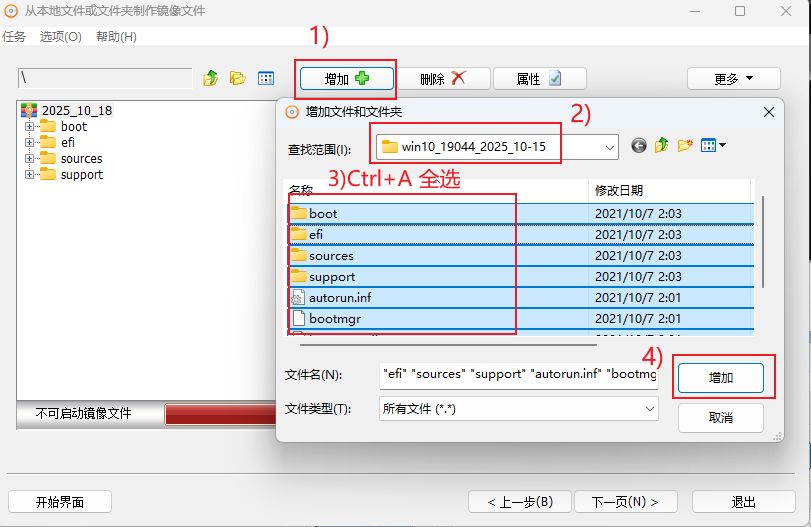Click the dialog's back navigation arrow icon
The height and width of the screenshot is (527, 811).
coord(639,146)
